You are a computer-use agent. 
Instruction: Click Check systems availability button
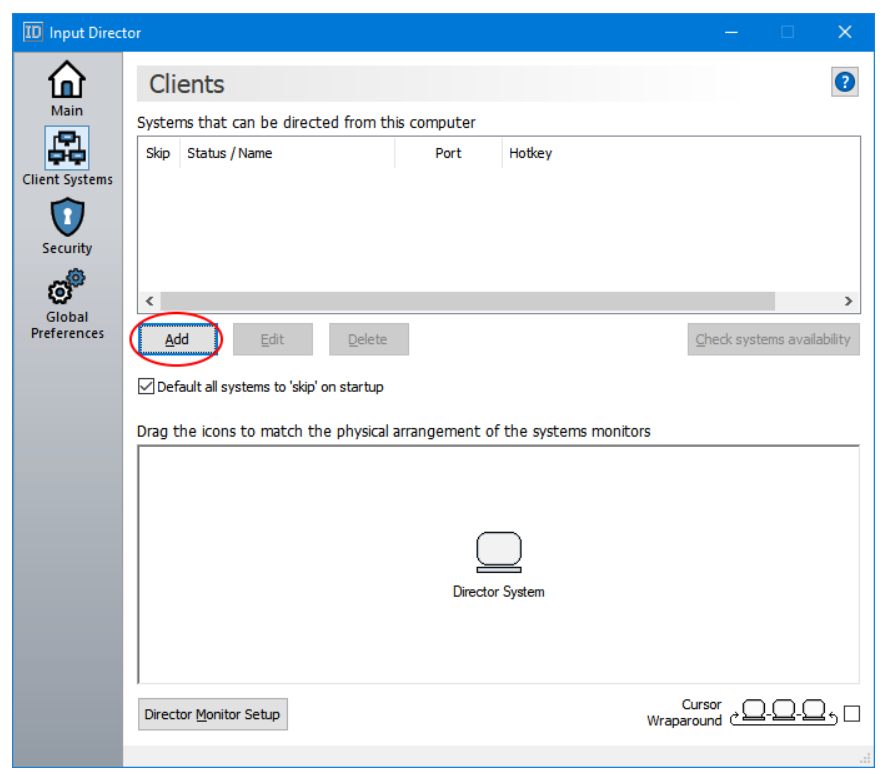pos(773,339)
